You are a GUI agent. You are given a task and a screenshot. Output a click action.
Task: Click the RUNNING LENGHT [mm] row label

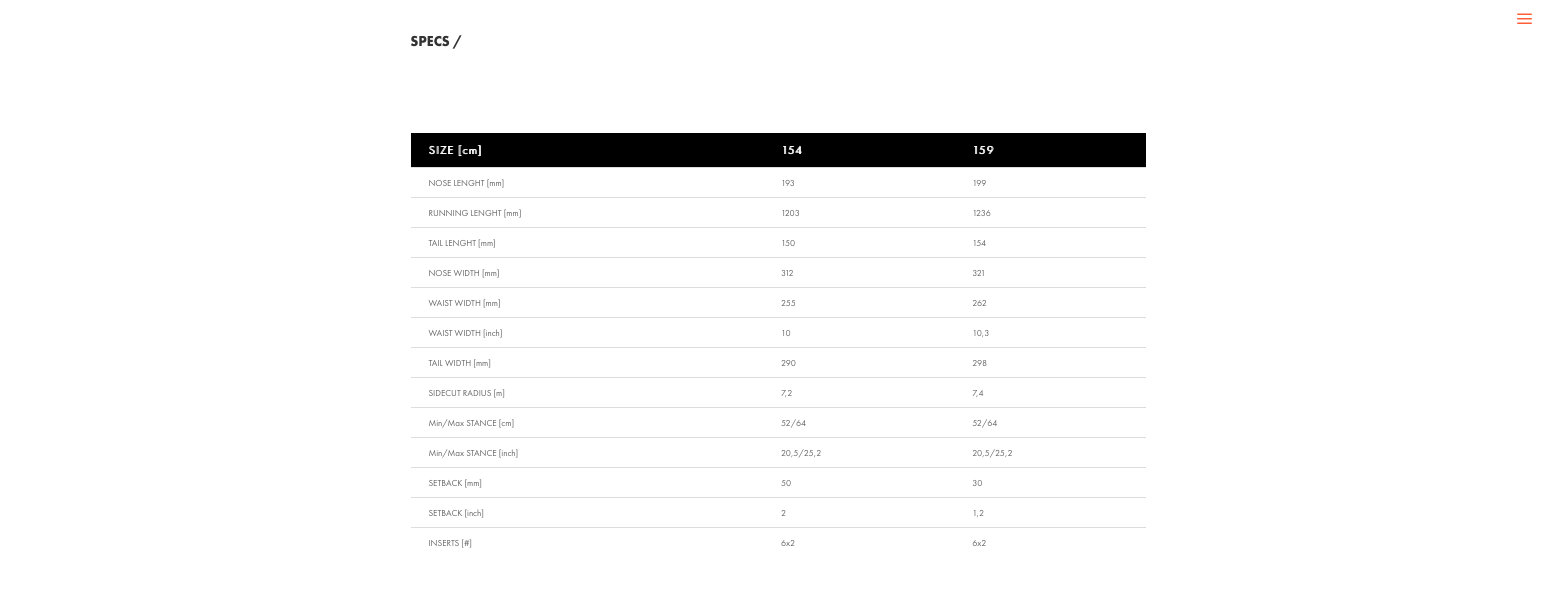pos(475,213)
